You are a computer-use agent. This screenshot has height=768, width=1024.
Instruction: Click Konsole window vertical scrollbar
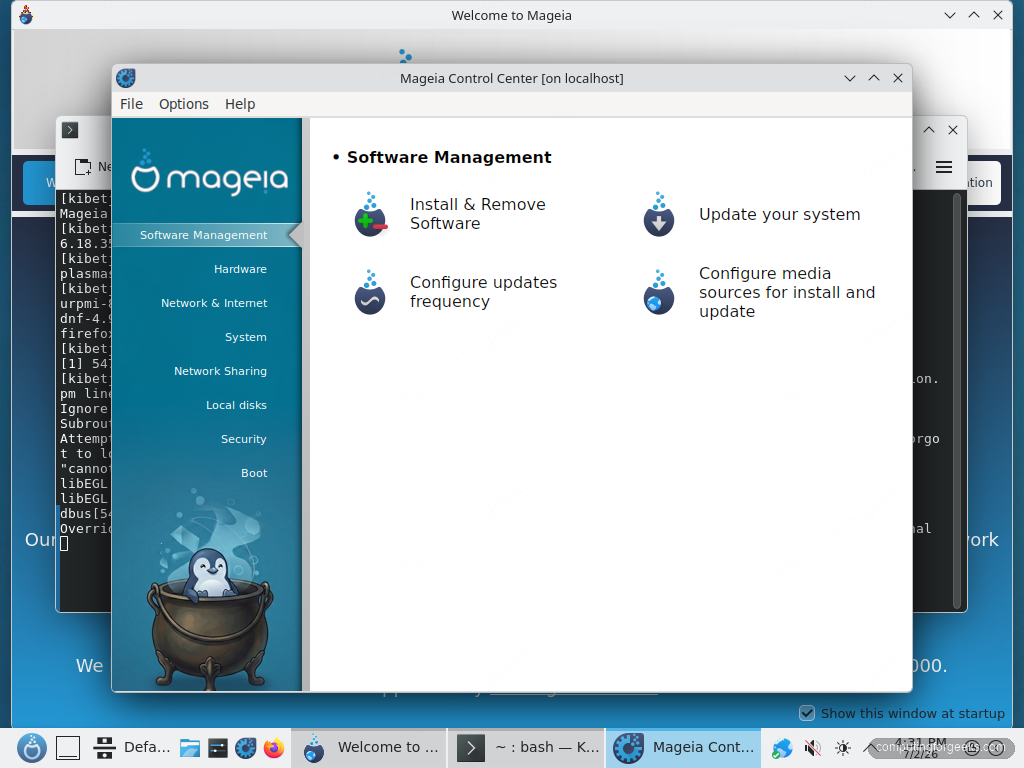point(957,401)
